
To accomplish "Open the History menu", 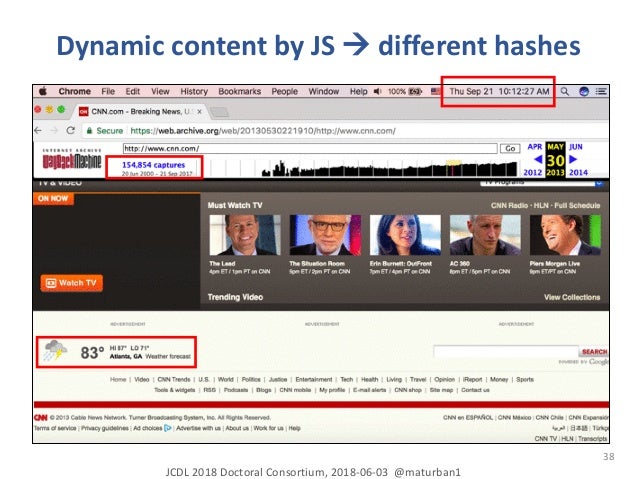I will (x=194, y=91).
